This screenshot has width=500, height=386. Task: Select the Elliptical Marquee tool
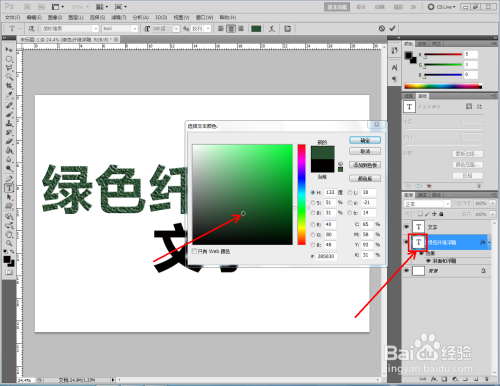(9, 59)
